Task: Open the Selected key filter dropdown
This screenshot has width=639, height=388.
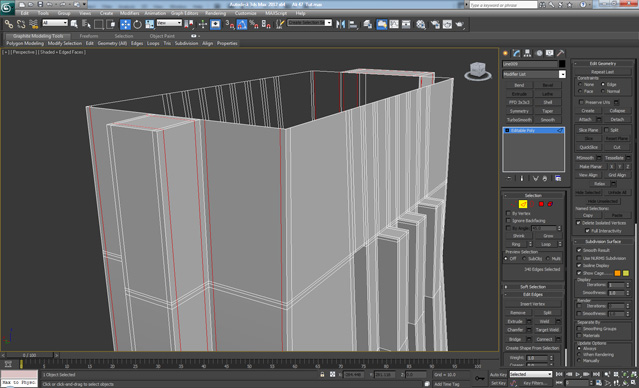Action: click(x=531, y=374)
